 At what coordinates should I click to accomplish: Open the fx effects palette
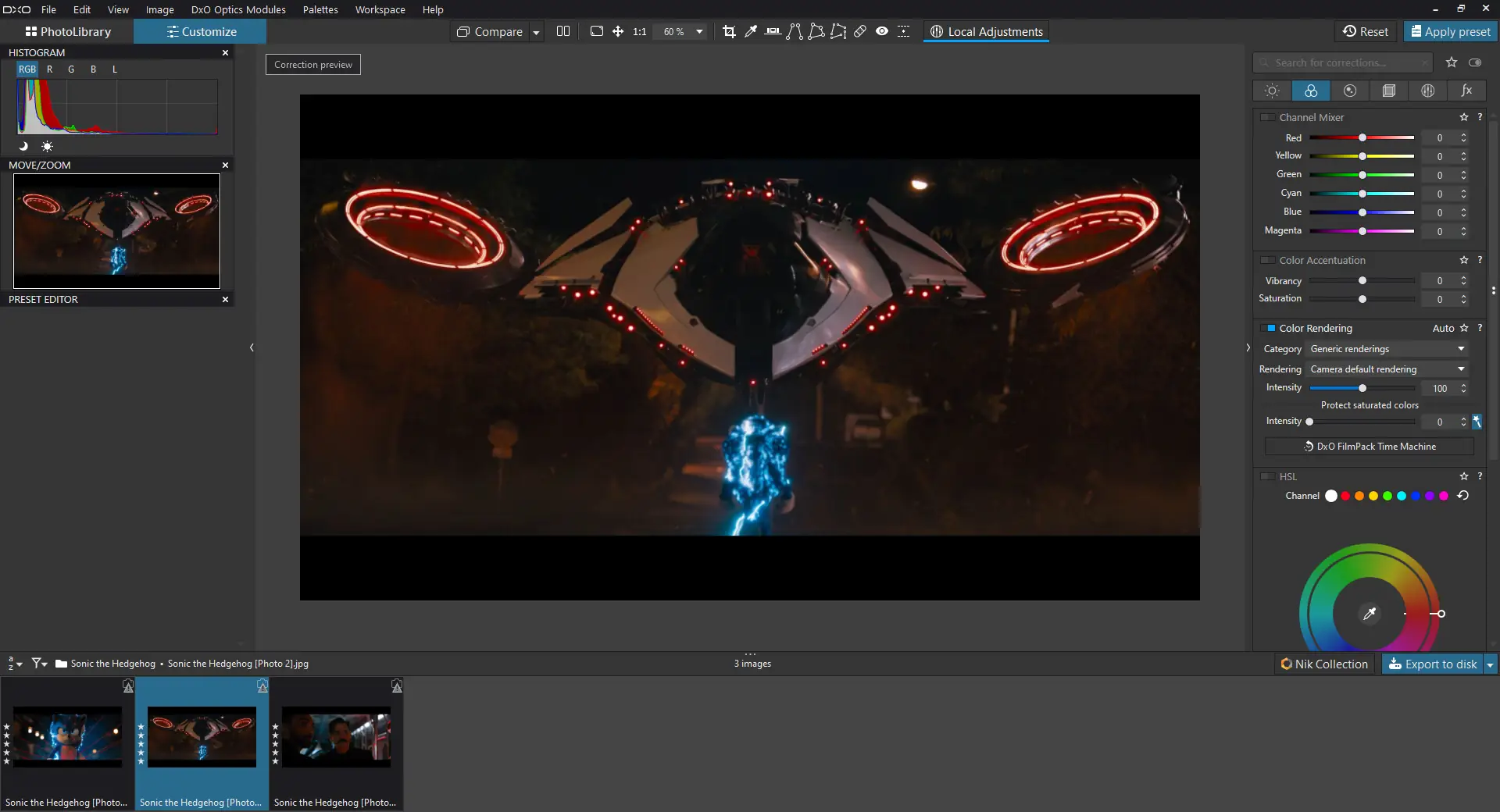pyautogui.click(x=1466, y=91)
